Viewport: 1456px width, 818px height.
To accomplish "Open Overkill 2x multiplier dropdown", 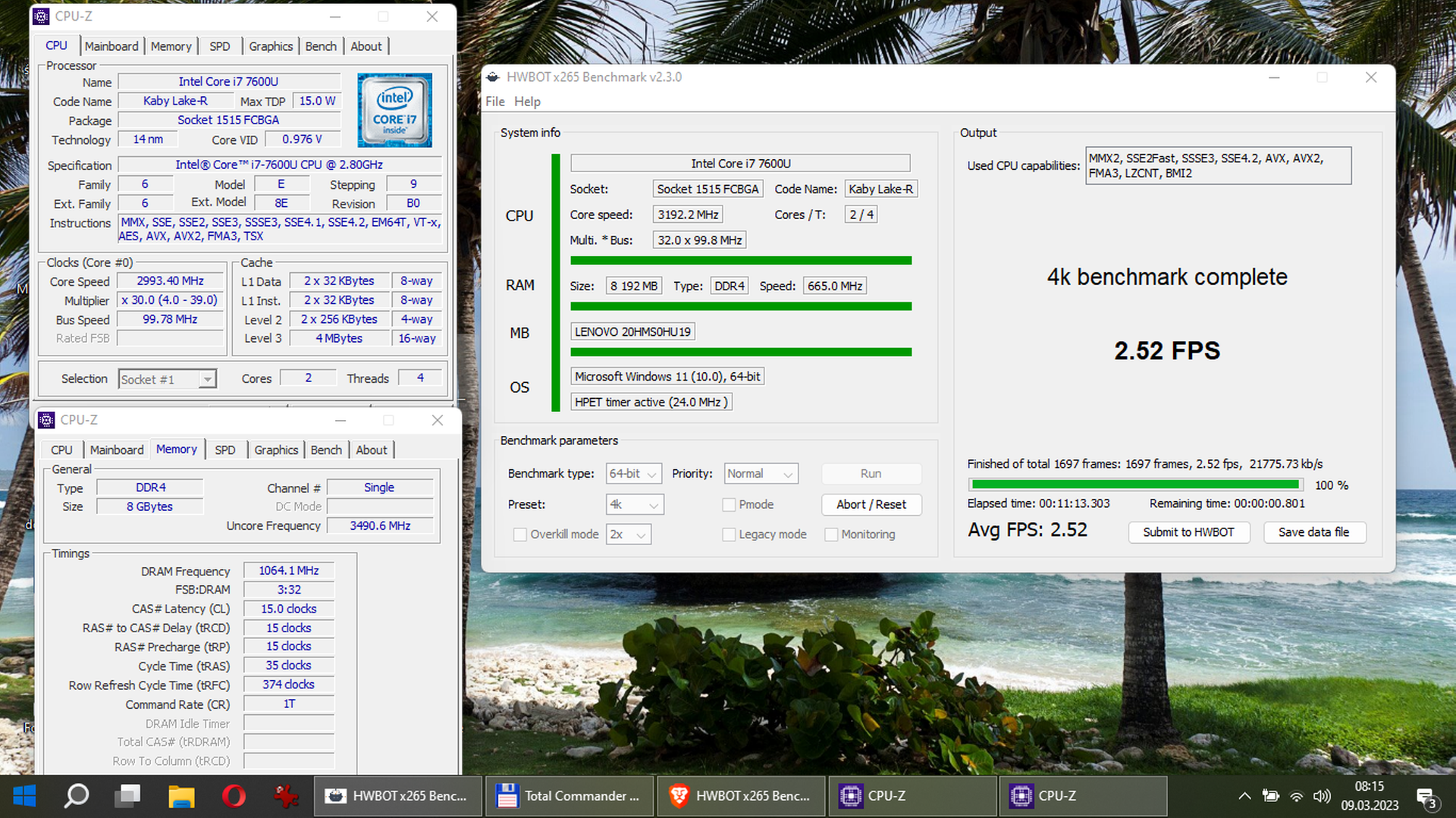I will (629, 534).
